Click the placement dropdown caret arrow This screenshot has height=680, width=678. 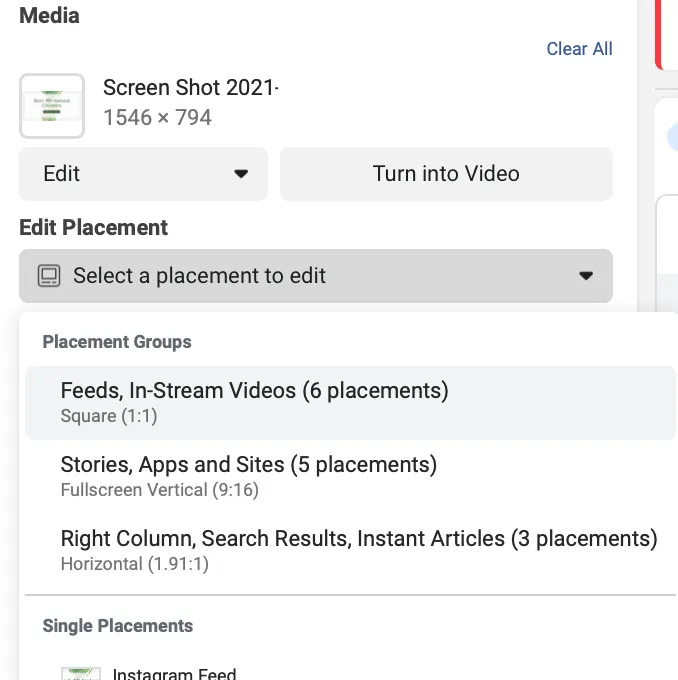586,276
